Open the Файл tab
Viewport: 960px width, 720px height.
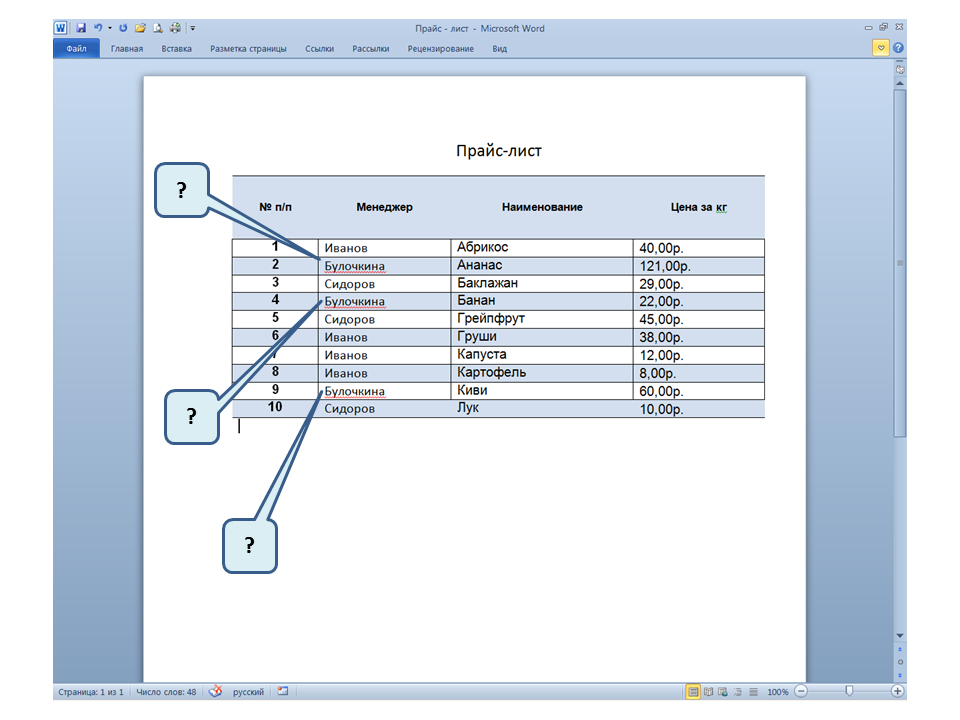pyautogui.click(x=76, y=48)
